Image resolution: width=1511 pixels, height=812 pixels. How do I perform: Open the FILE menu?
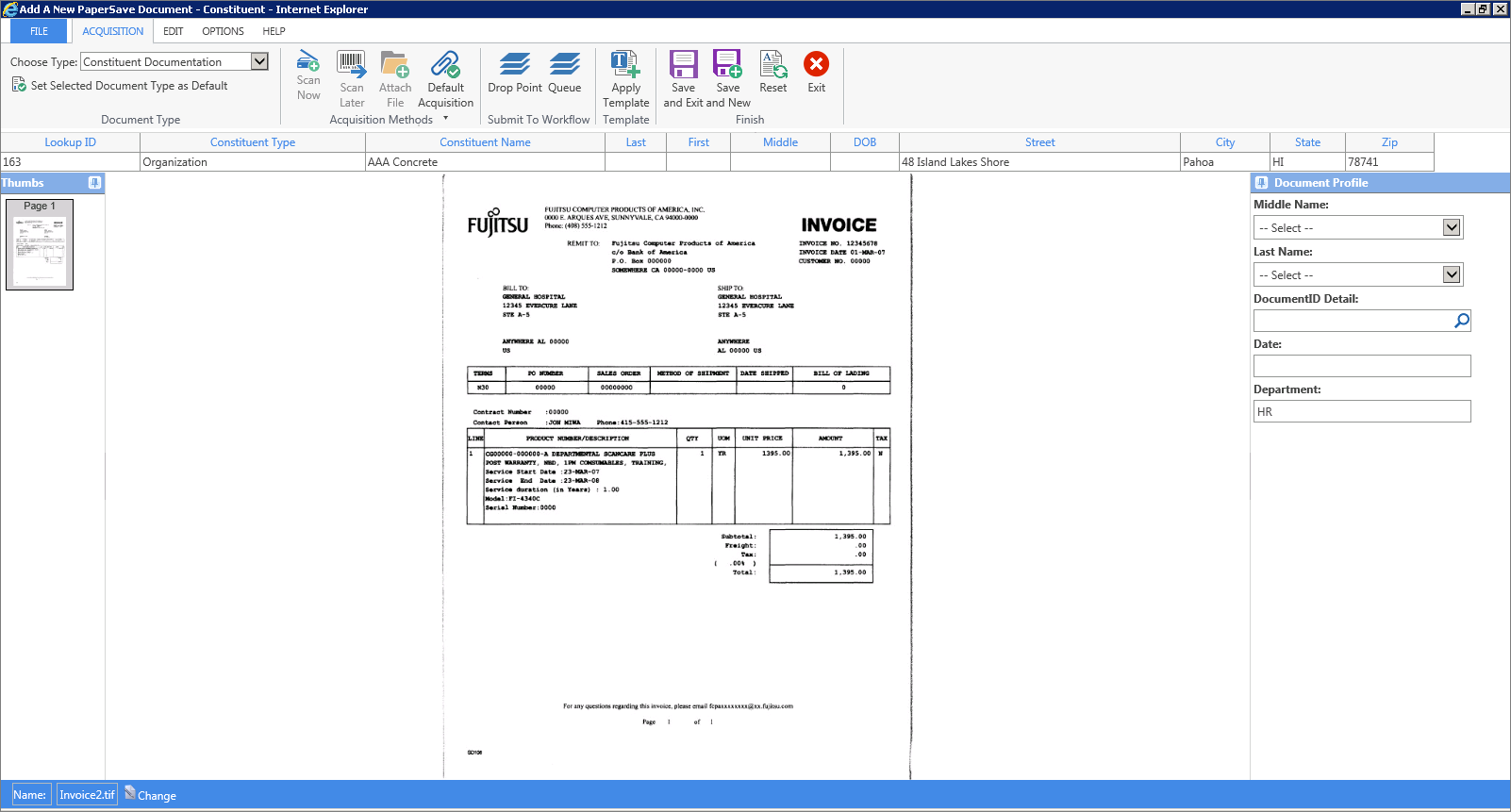(40, 31)
